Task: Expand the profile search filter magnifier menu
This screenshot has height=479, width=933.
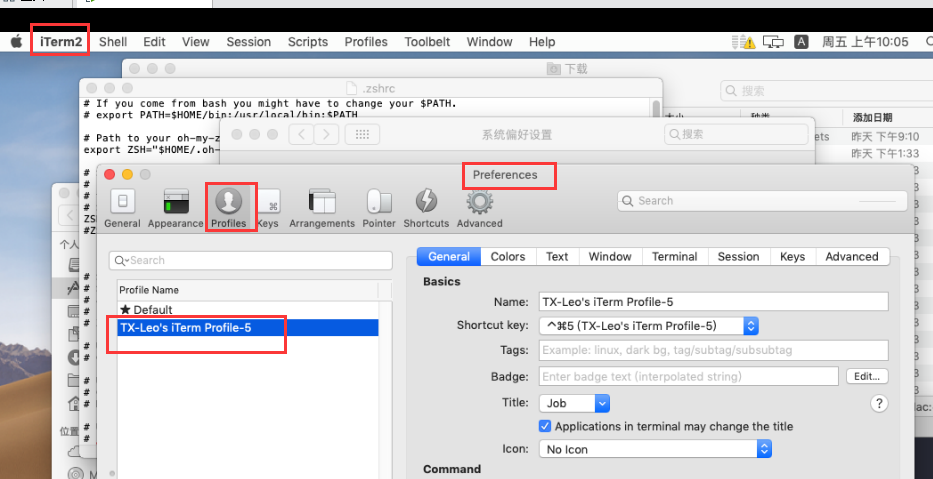Action: [x=121, y=260]
